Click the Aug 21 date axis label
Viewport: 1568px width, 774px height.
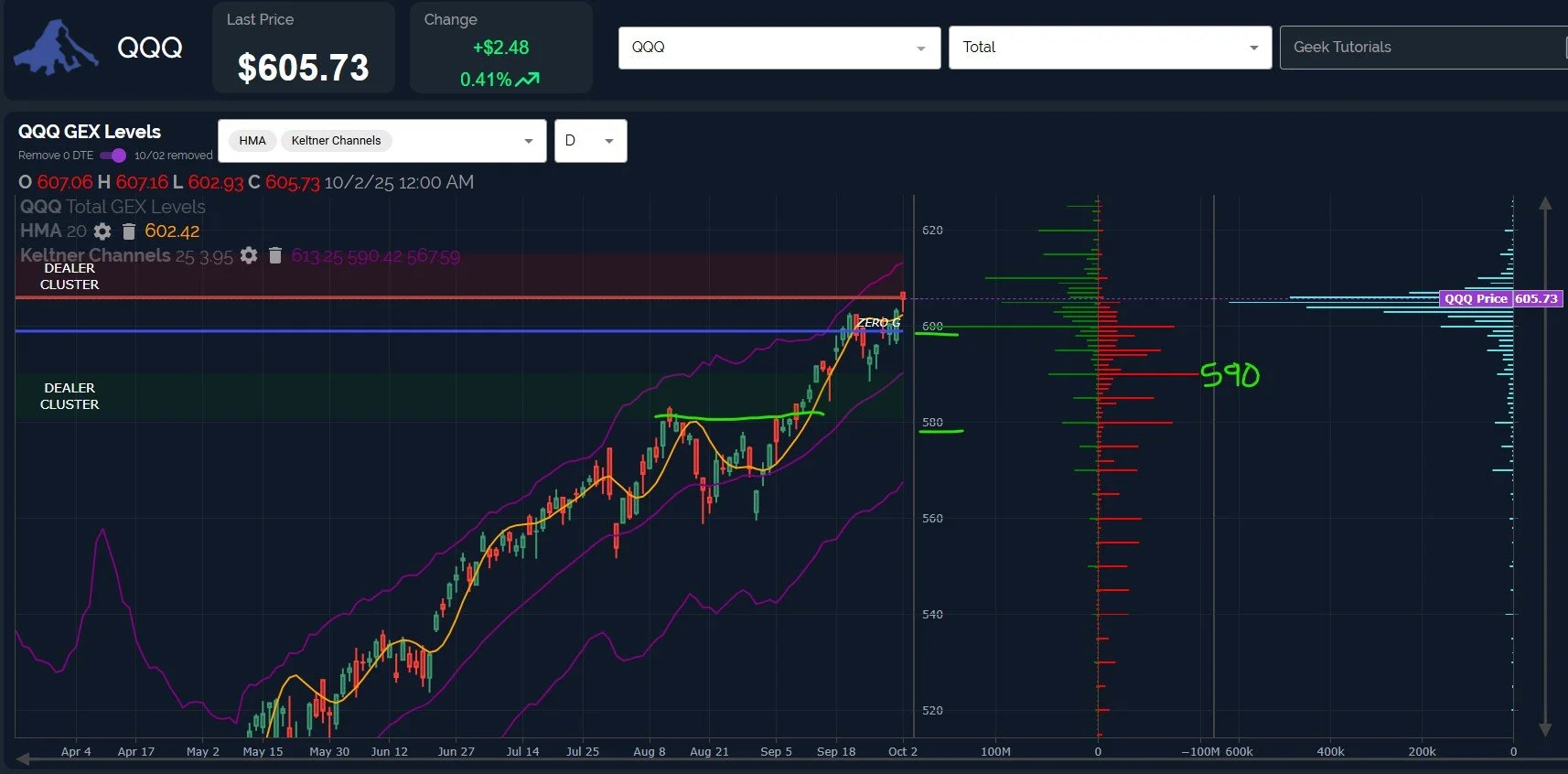point(709,752)
